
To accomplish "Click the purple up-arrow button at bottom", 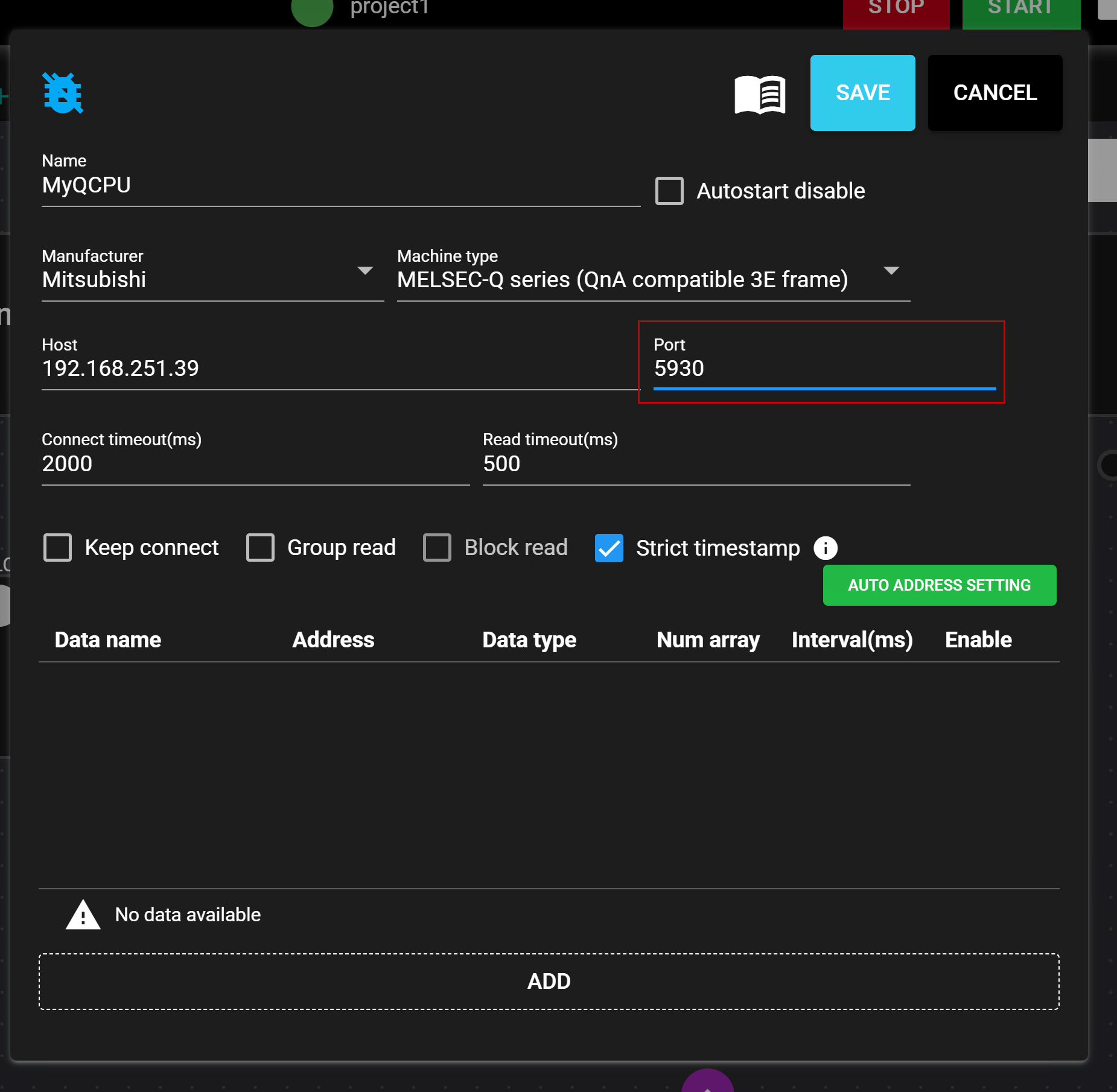I will 707,1082.
